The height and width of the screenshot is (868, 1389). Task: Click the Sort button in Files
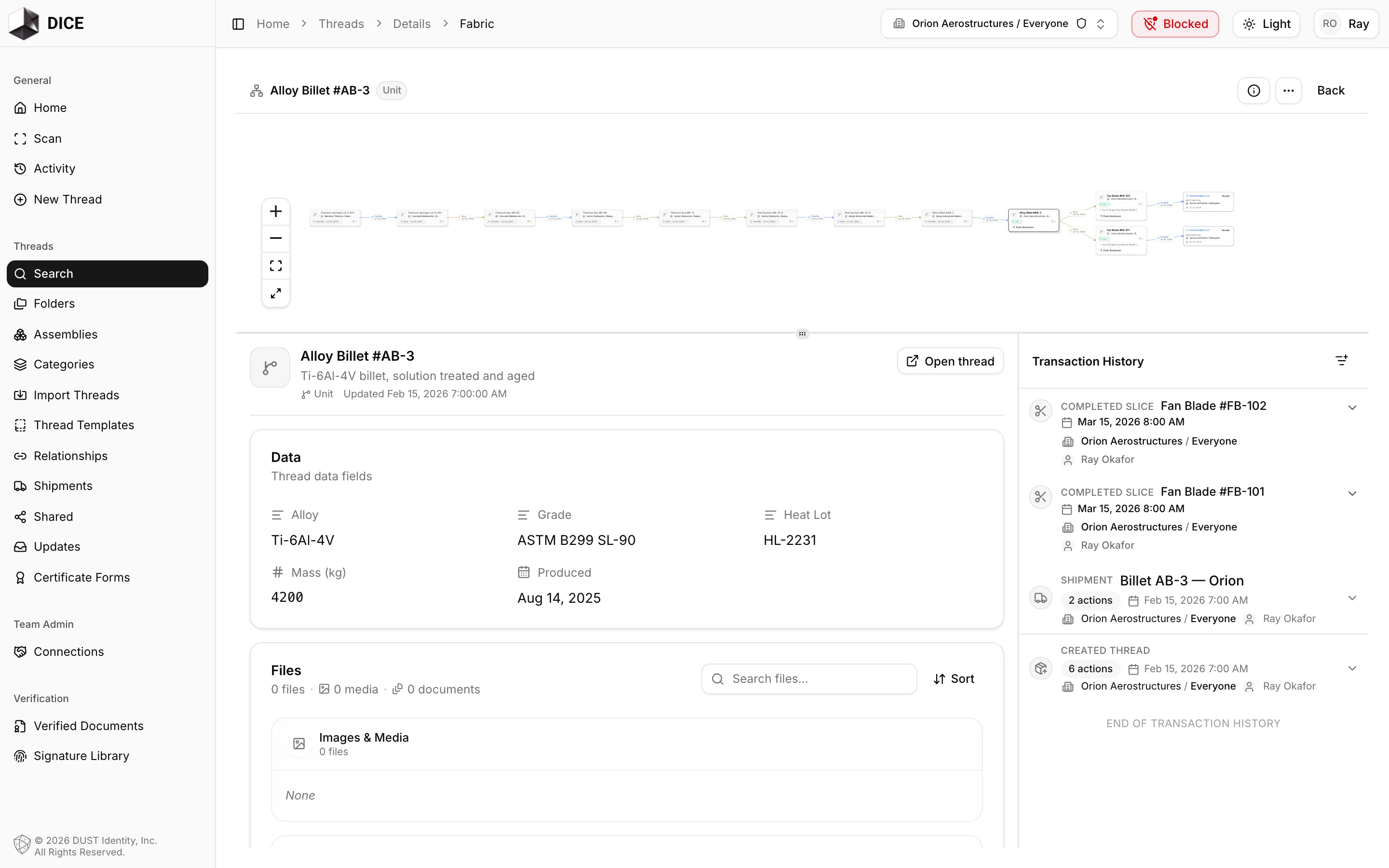click(953, 679)
